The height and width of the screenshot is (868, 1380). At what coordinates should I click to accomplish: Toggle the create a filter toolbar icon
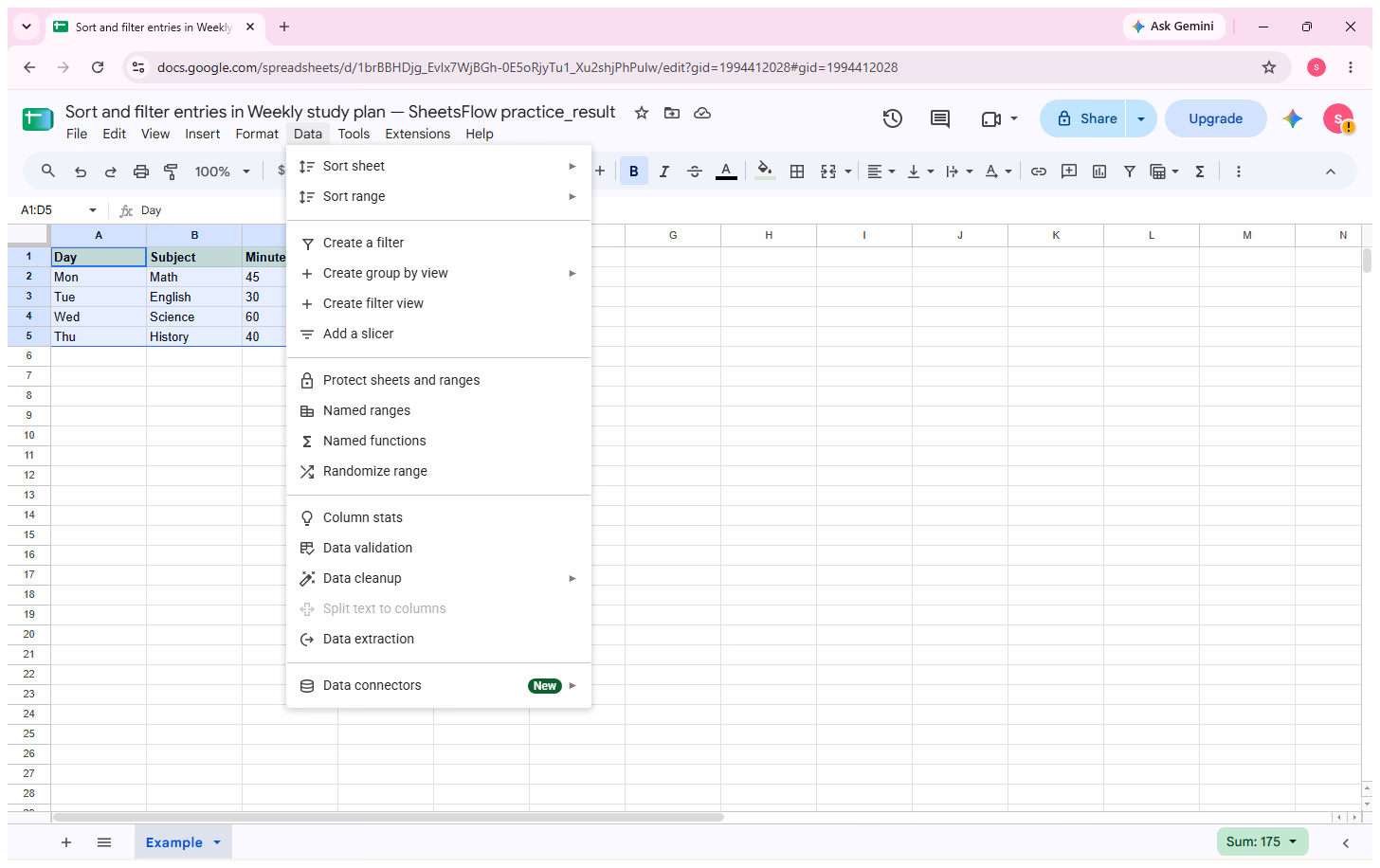tap(1130, 172)
